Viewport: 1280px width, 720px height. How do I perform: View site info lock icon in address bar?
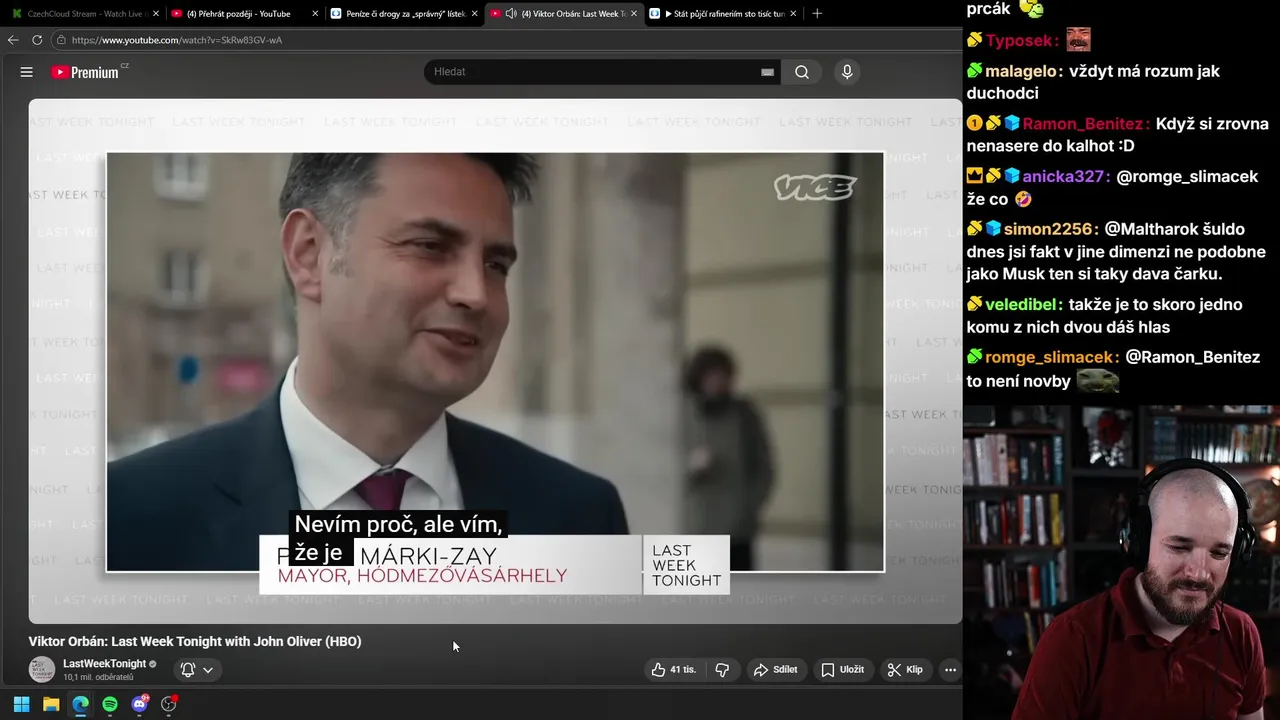pyautogui.click(x=61, y=40)
